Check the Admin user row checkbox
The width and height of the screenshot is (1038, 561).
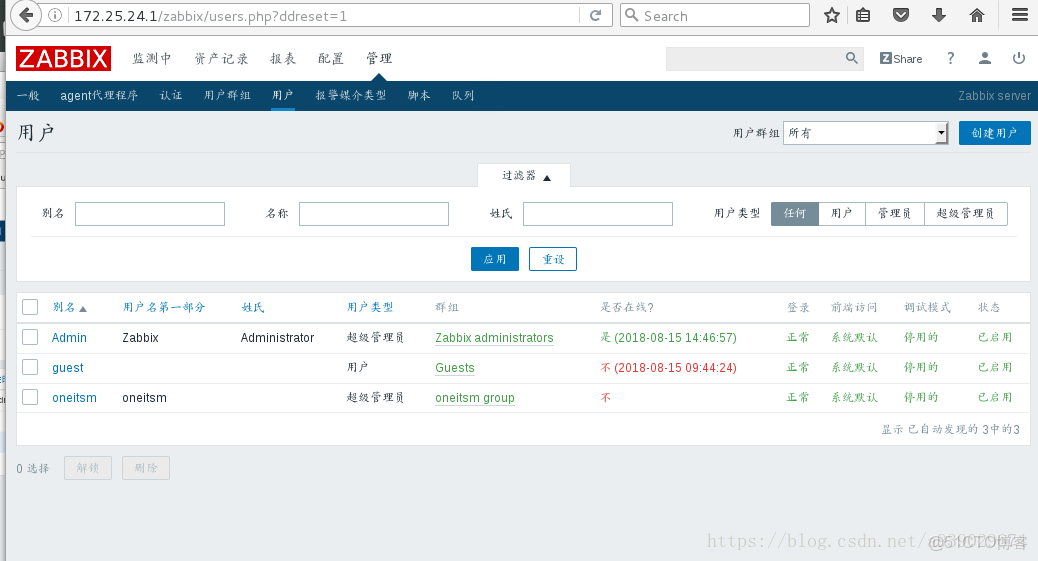tap(30, 336)
